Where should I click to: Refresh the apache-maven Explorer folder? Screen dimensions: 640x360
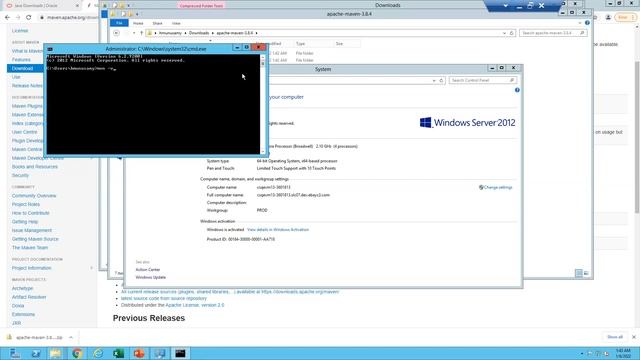511,33
